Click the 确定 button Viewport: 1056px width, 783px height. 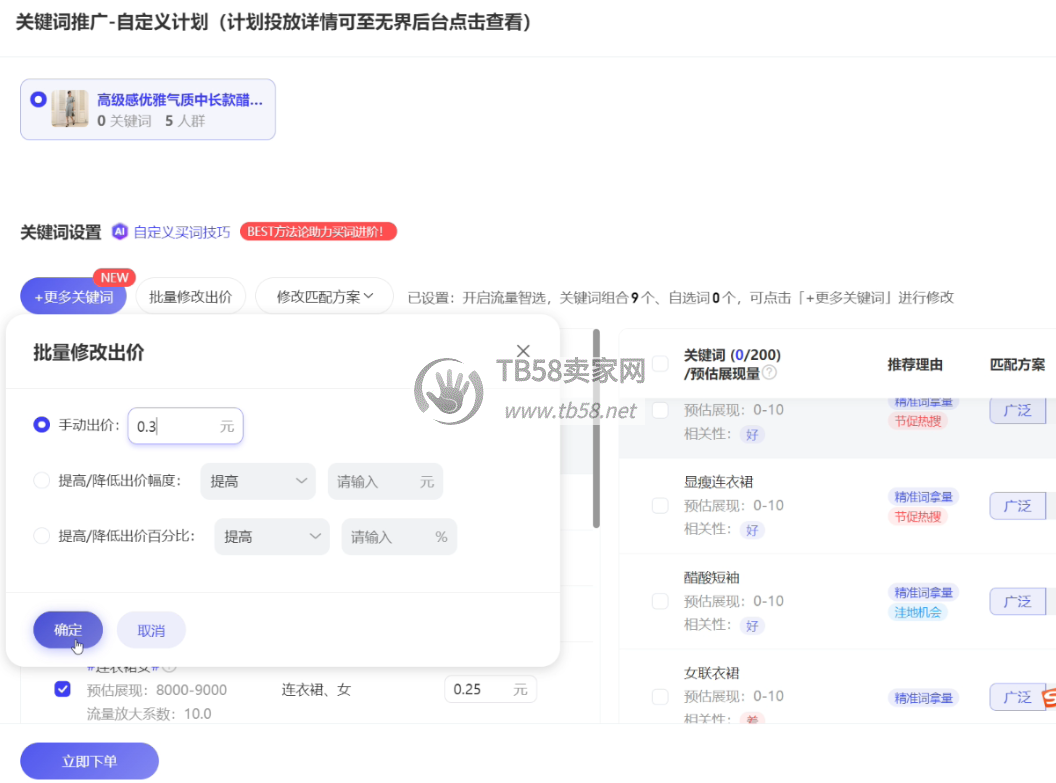click(68, 630)
